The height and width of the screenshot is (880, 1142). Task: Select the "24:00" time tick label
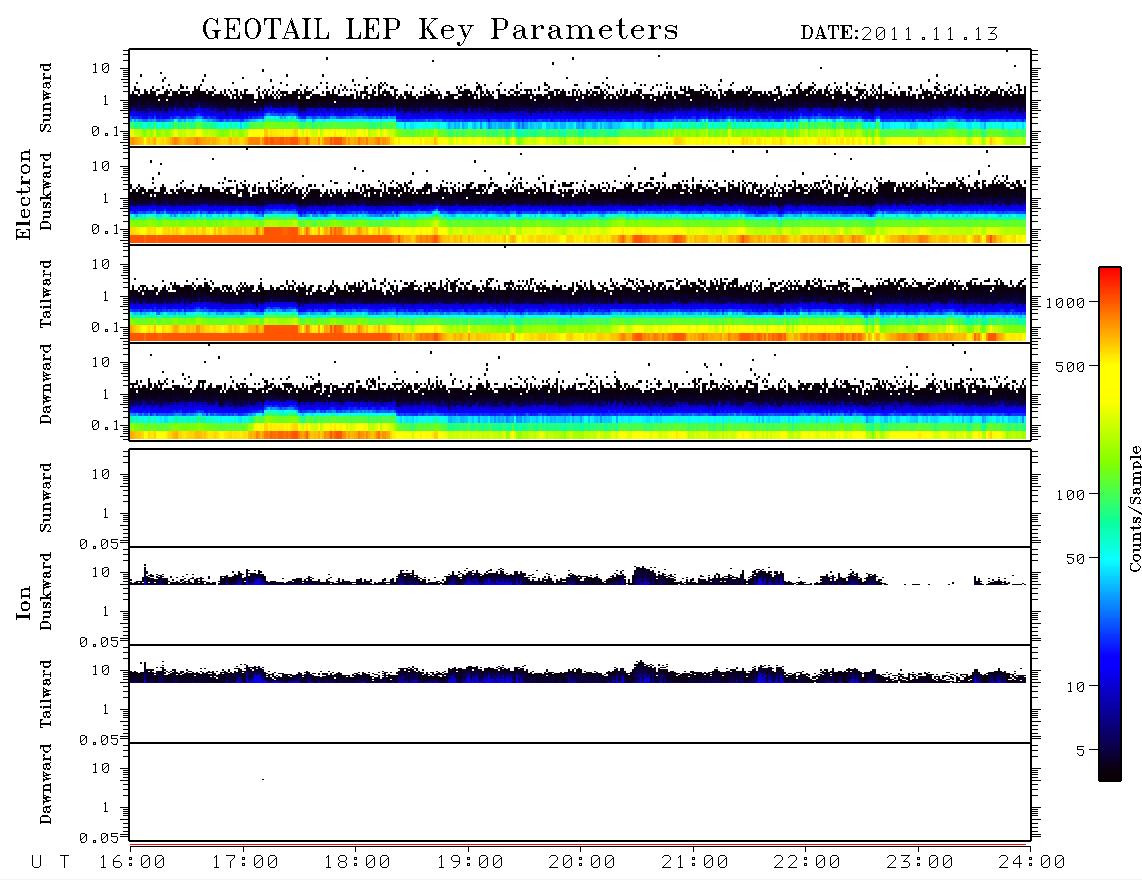(x=1031, y=863)
